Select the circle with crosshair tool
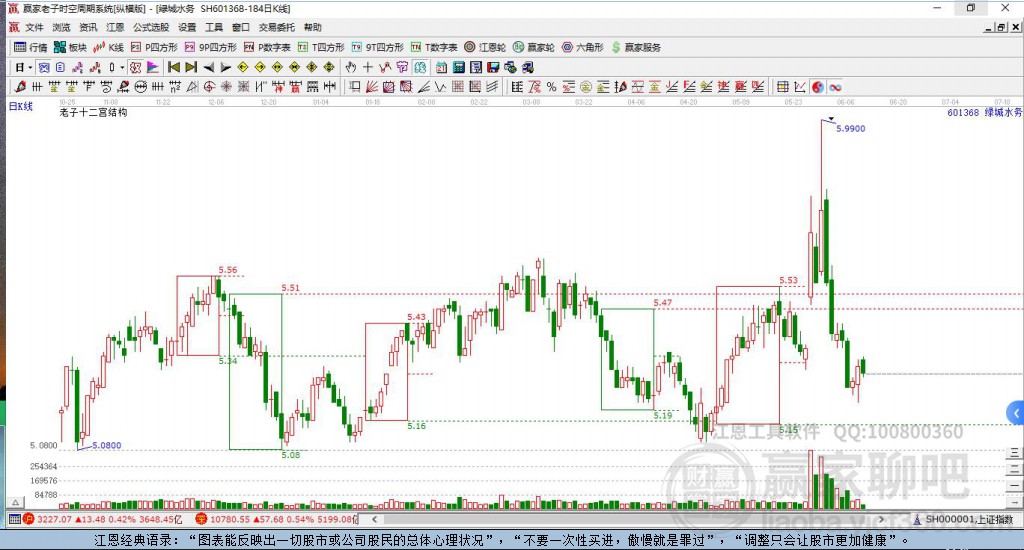This screenshot has height=550, width=1024. (x=209, y=87)
